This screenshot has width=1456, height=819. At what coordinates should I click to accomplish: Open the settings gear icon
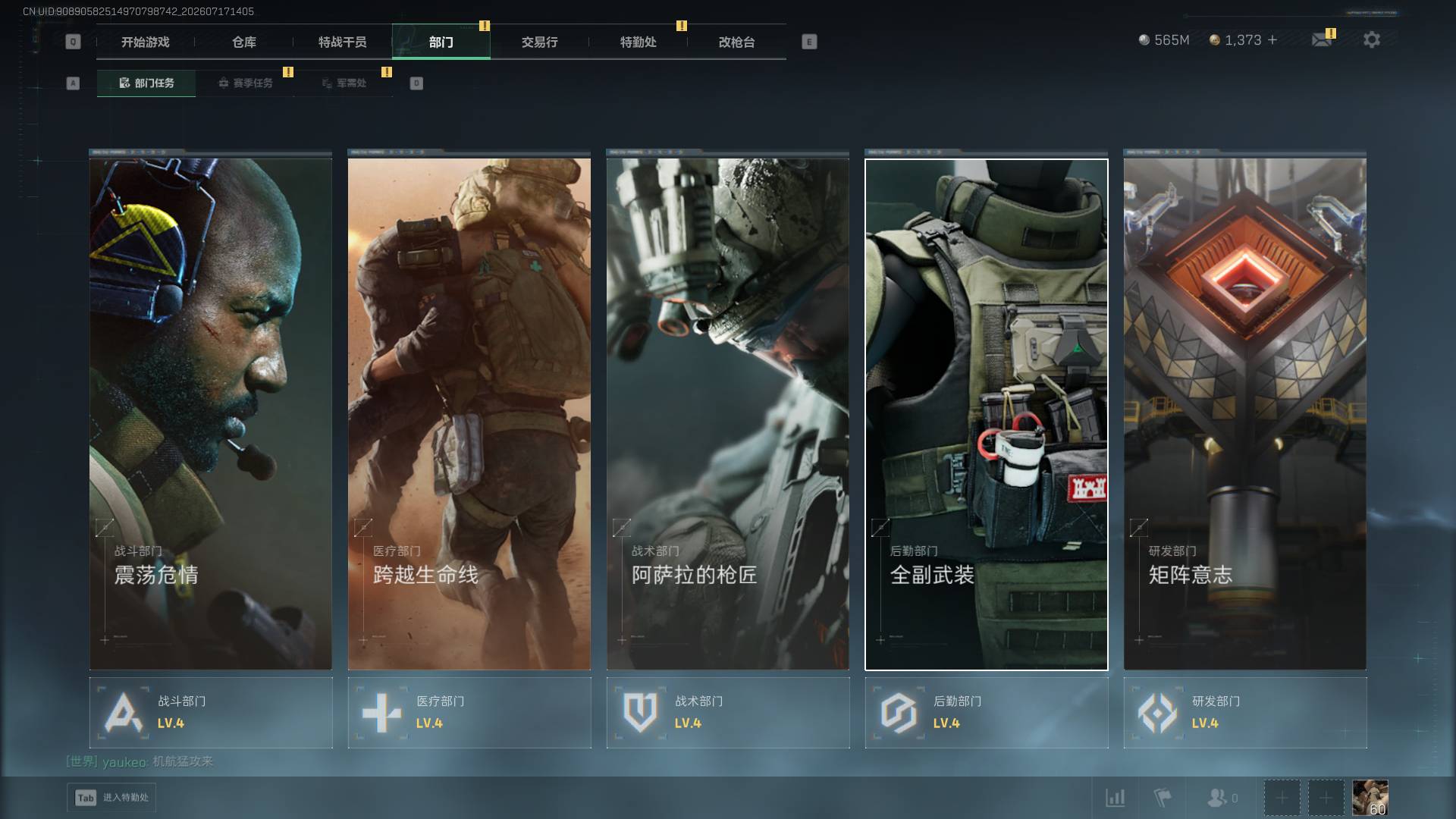1371,39
